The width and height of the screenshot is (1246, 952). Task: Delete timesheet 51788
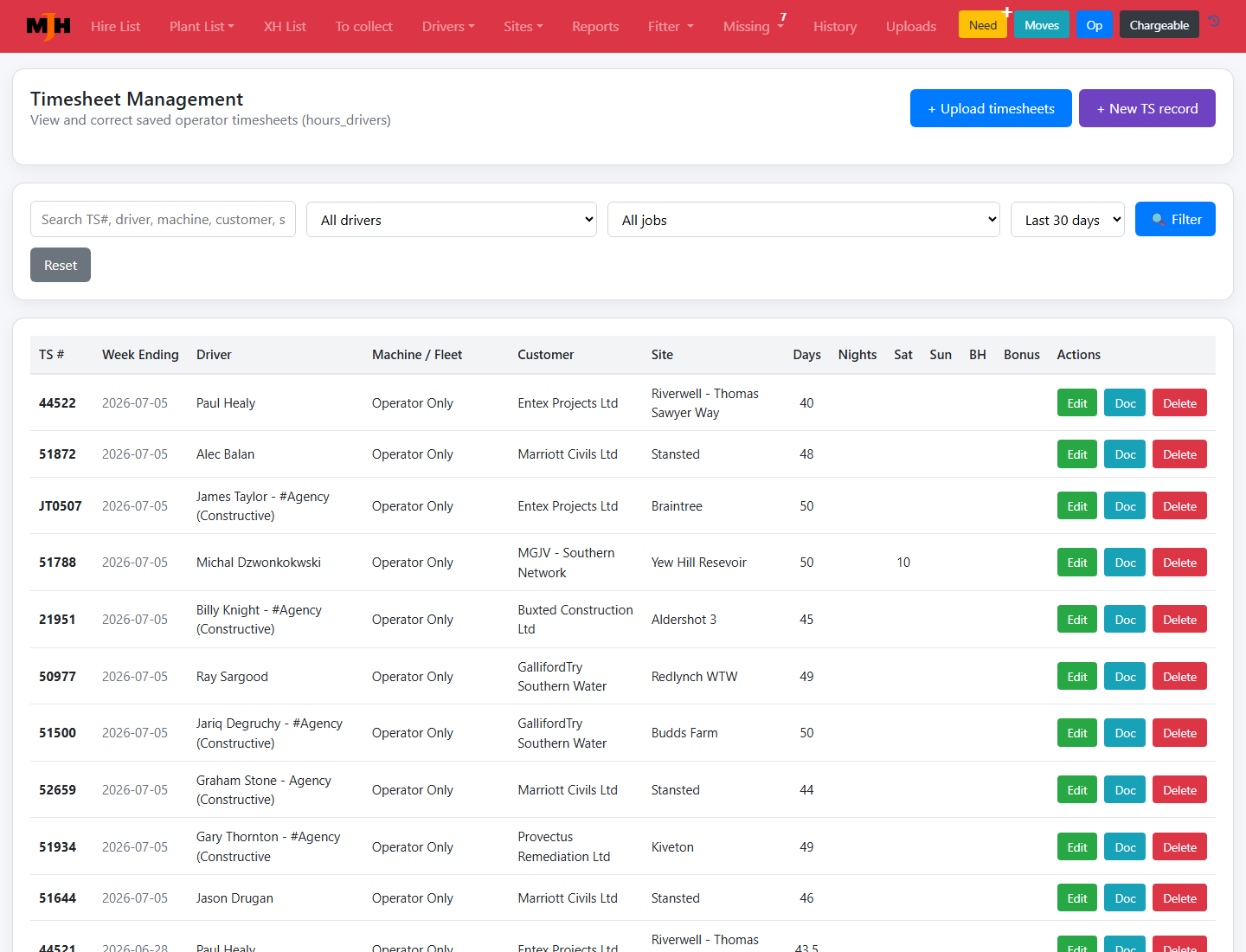(x=1179, y=563)
